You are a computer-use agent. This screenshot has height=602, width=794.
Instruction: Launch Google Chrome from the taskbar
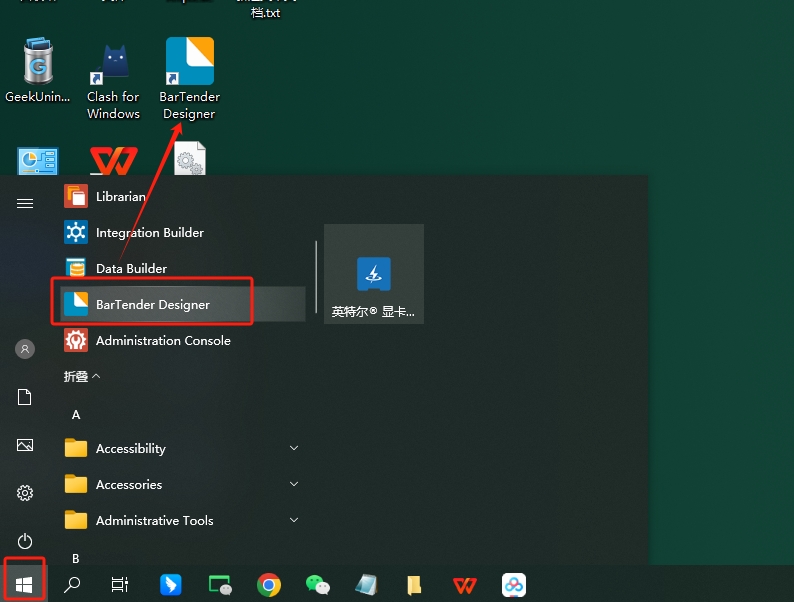point(269,585)
